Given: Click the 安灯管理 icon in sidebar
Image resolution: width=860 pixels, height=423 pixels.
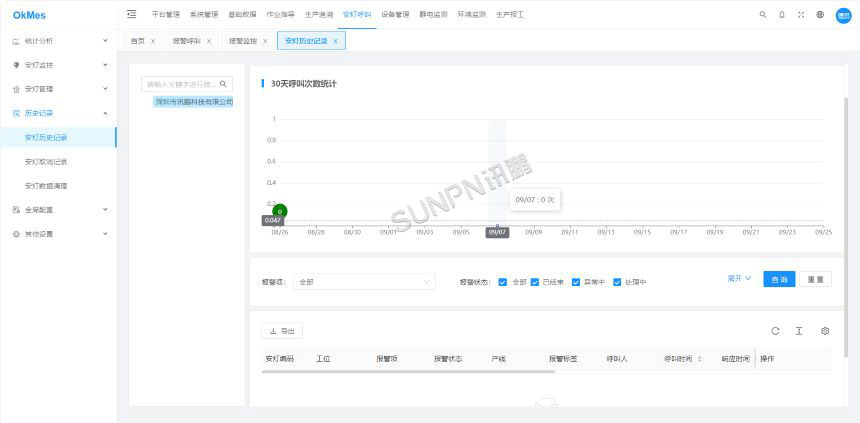Looking at the screenshot, I should click(x=16, y=89).
